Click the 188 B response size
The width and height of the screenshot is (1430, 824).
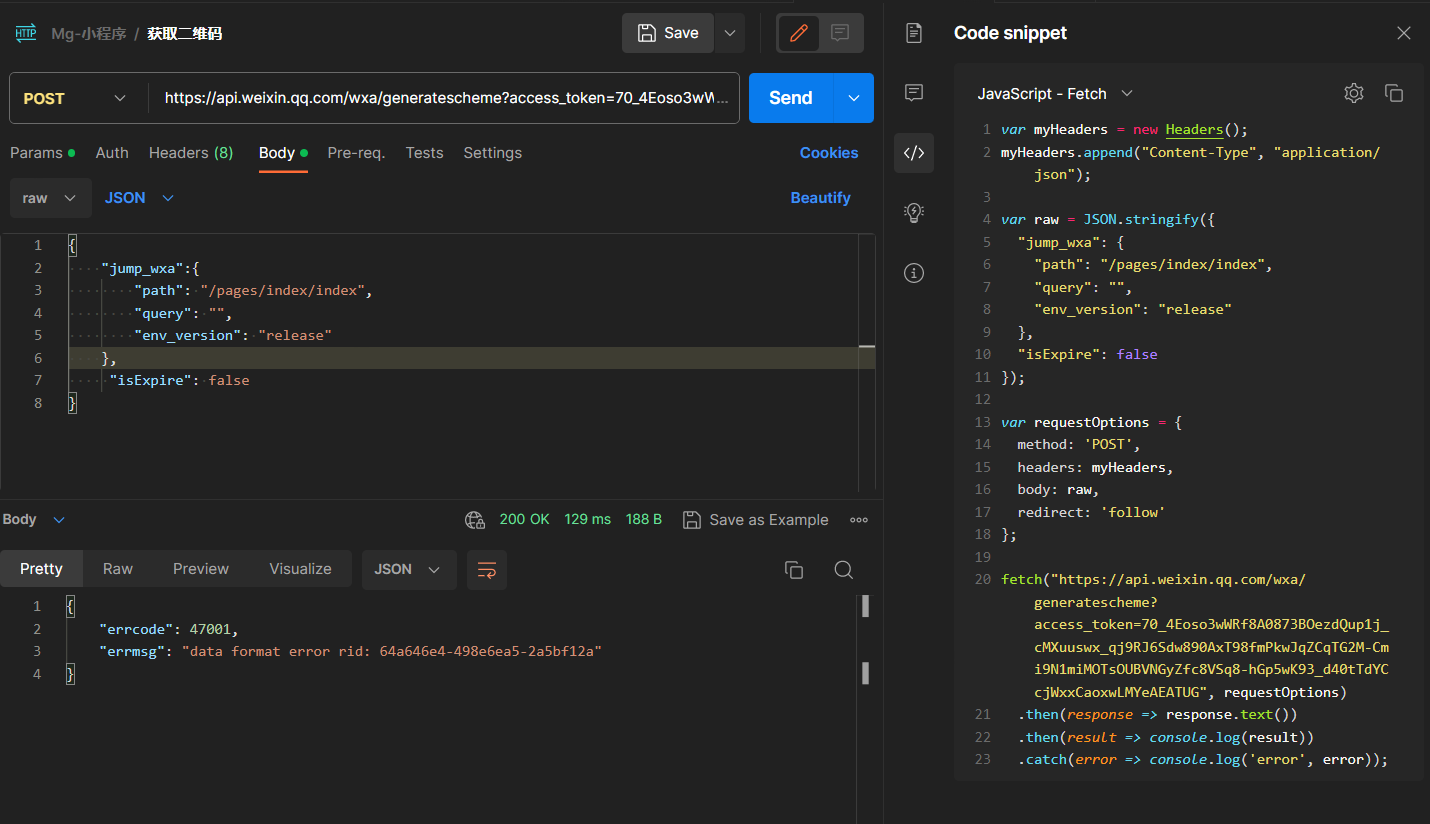644,520
